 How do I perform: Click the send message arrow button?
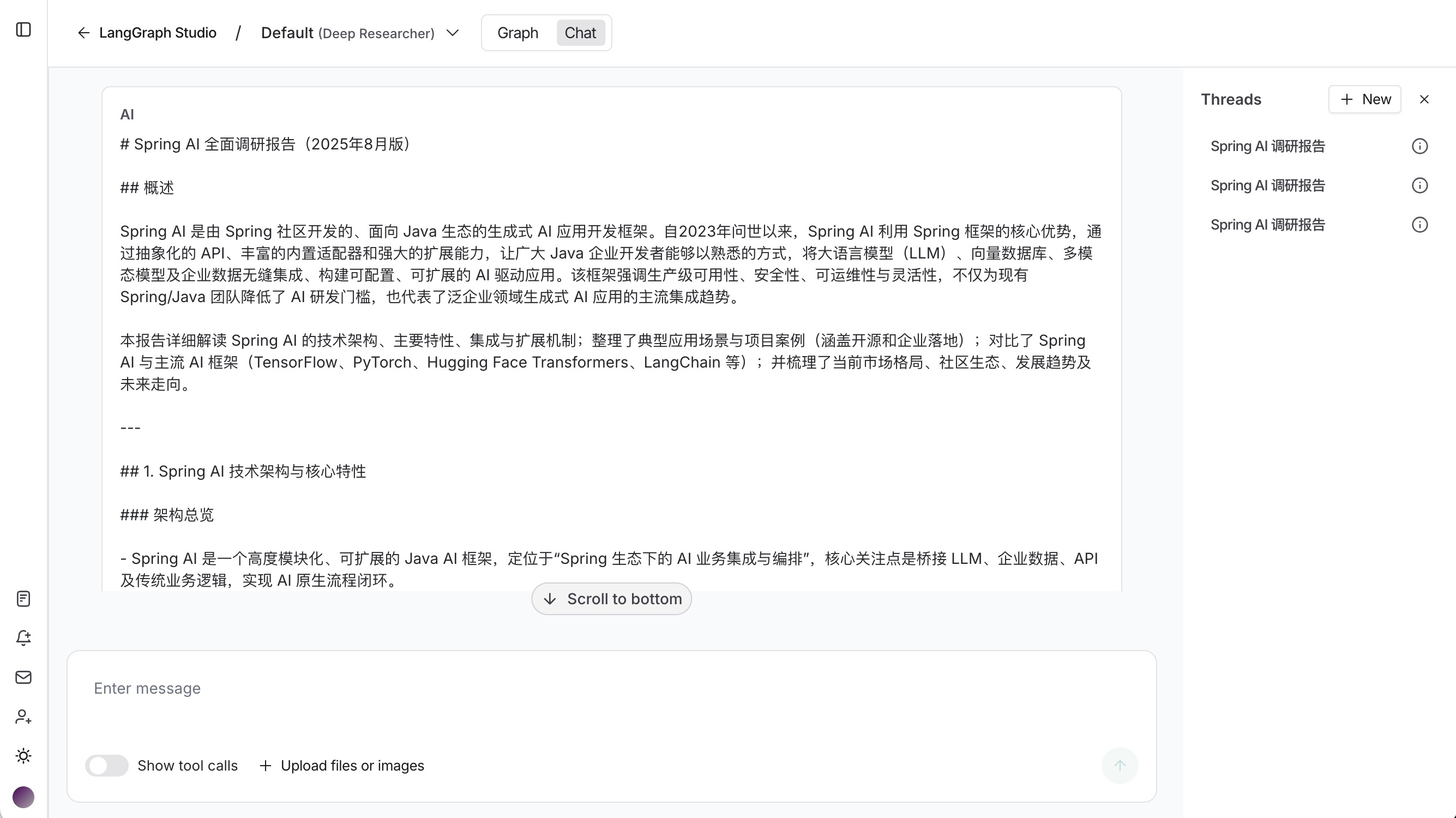1119,766
